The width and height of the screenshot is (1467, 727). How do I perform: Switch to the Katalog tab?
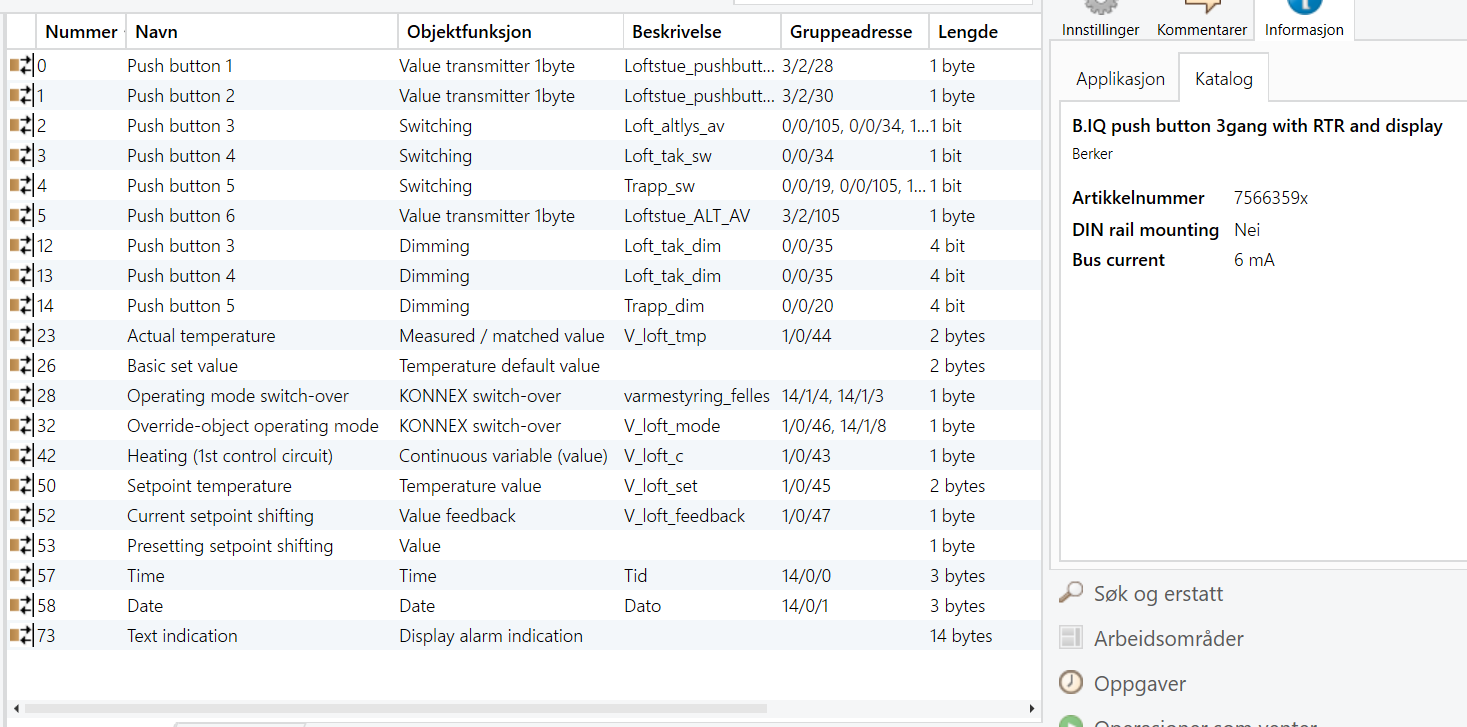coord(1223,79)
